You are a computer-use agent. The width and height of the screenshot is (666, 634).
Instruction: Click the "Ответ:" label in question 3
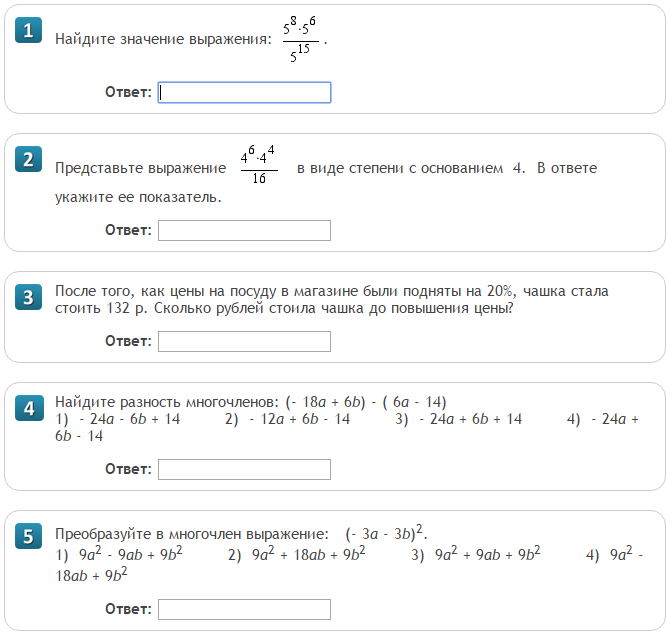[128, 342]
